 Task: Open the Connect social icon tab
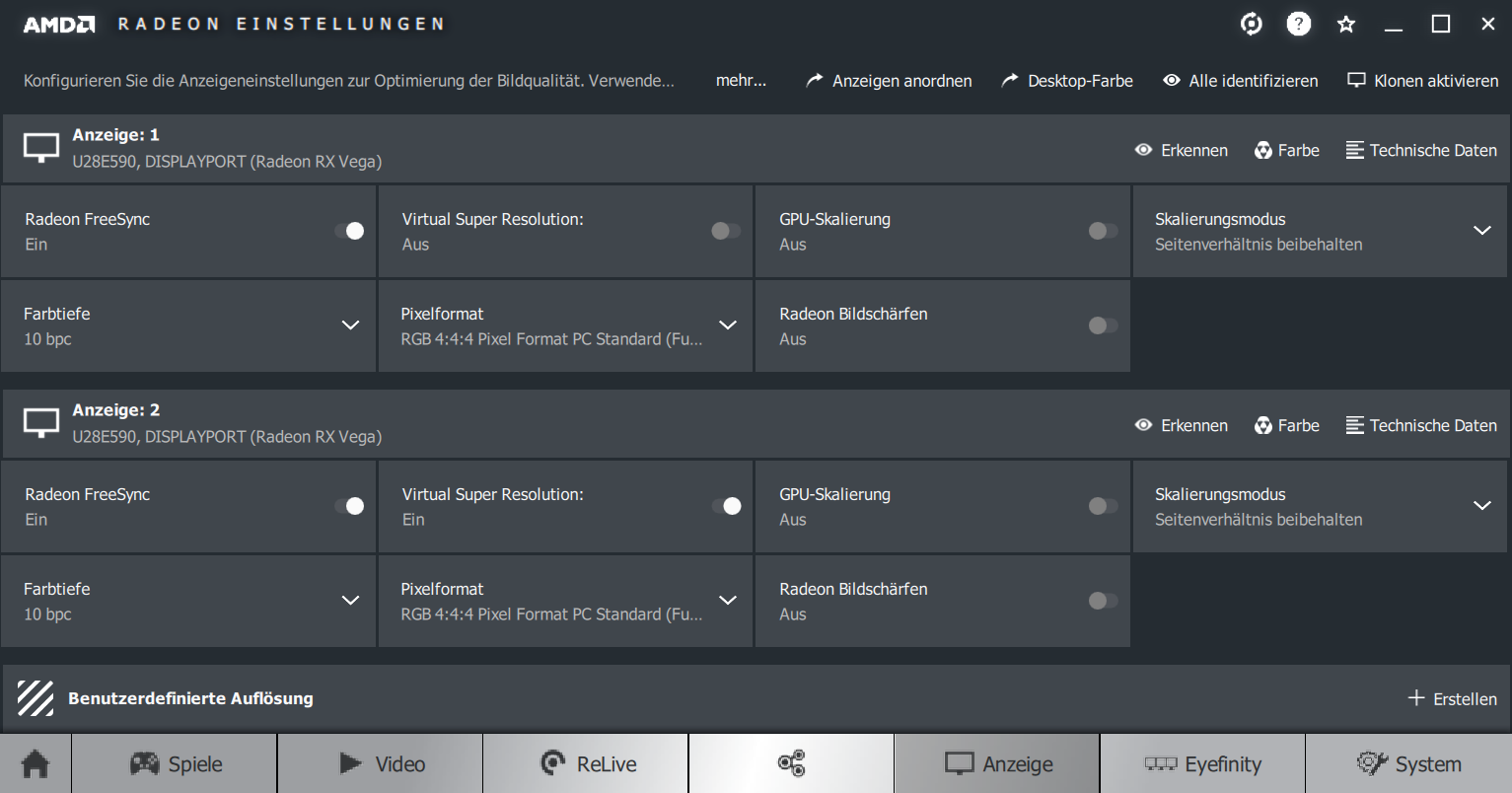click(x=791, y=763)
